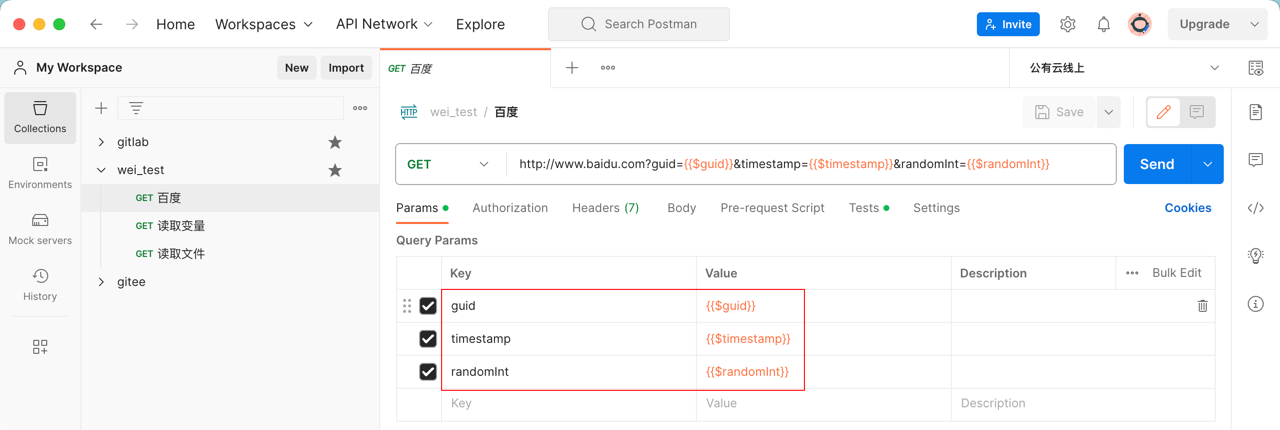
Task: Open Cookies link
Action: (1188, 208)
